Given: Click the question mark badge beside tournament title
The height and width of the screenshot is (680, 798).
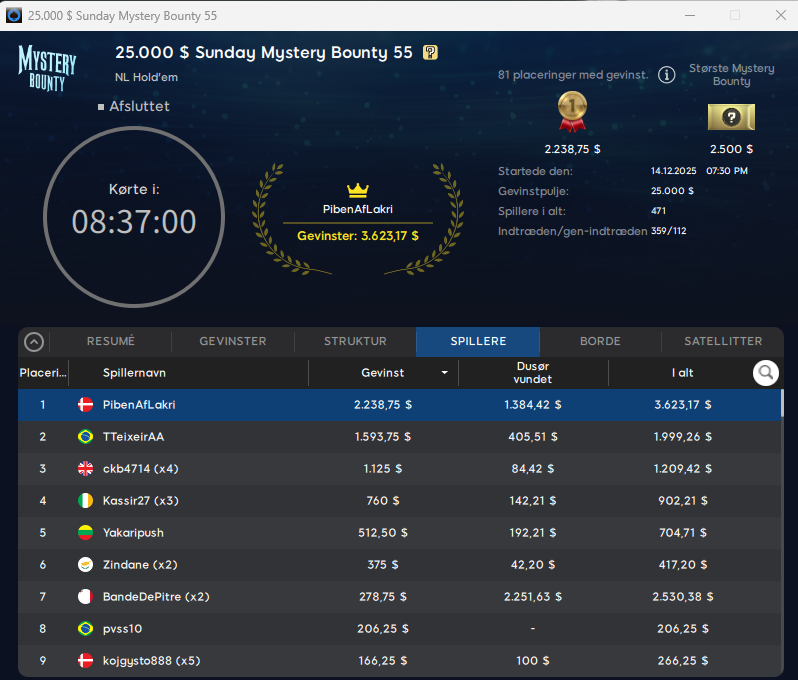Looking at the screenshot, I should (430, 53).
